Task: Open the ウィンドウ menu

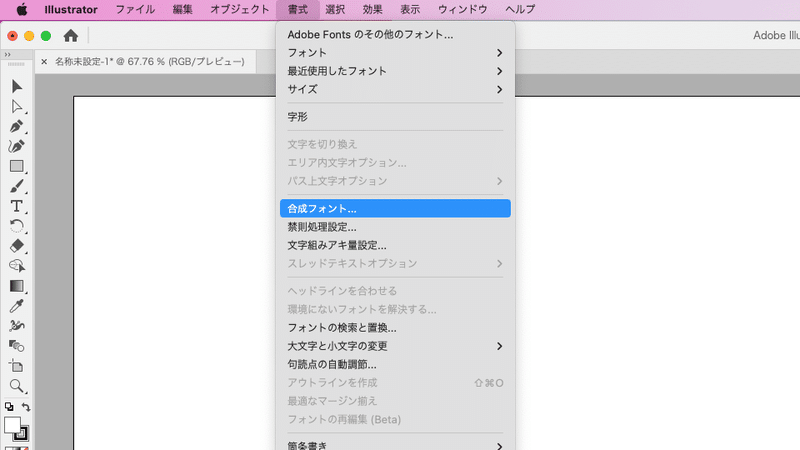Action: pos(463,9)
